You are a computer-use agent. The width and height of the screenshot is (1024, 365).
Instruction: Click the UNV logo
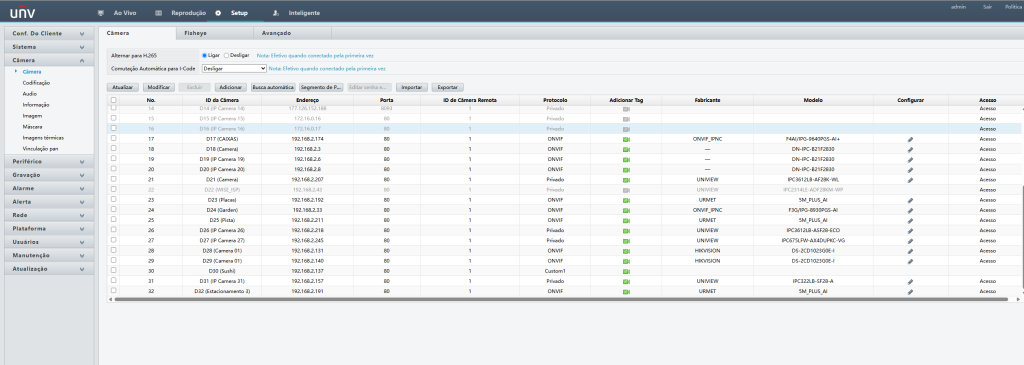tap(22, 12)
